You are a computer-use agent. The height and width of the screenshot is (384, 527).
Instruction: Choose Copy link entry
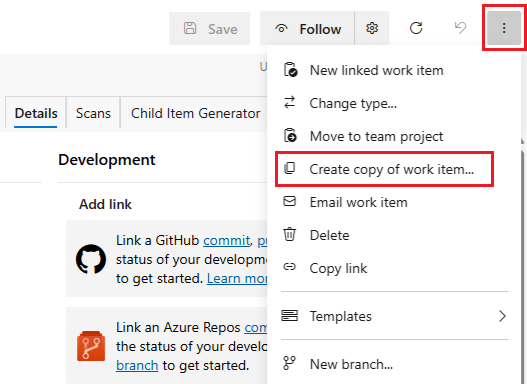[x=394, y=268]
